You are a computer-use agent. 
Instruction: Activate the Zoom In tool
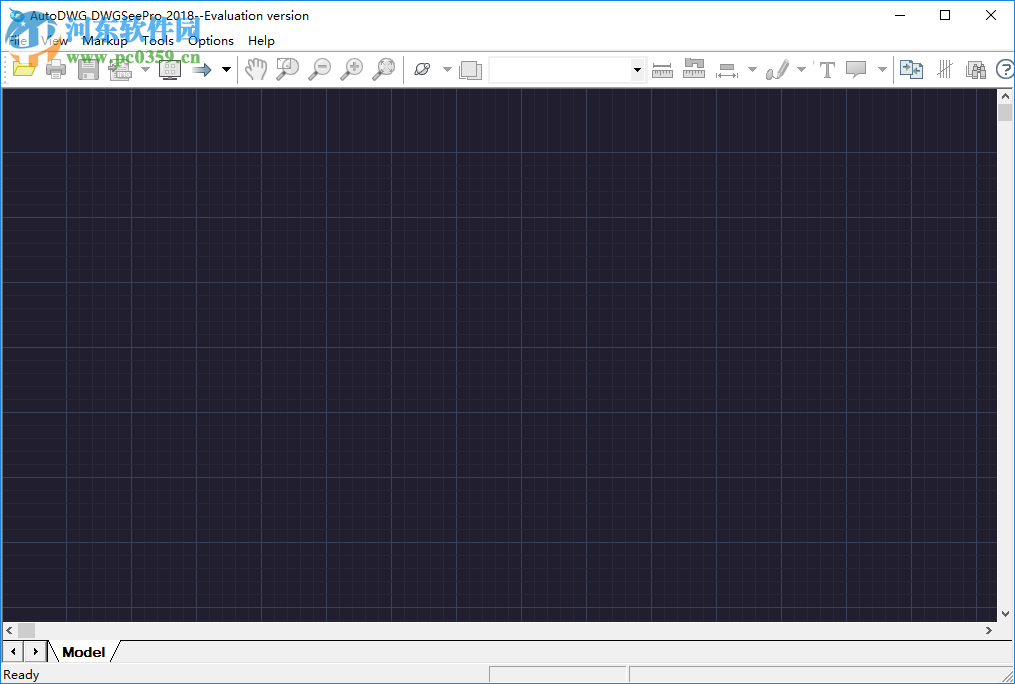[x=352, y=70]
